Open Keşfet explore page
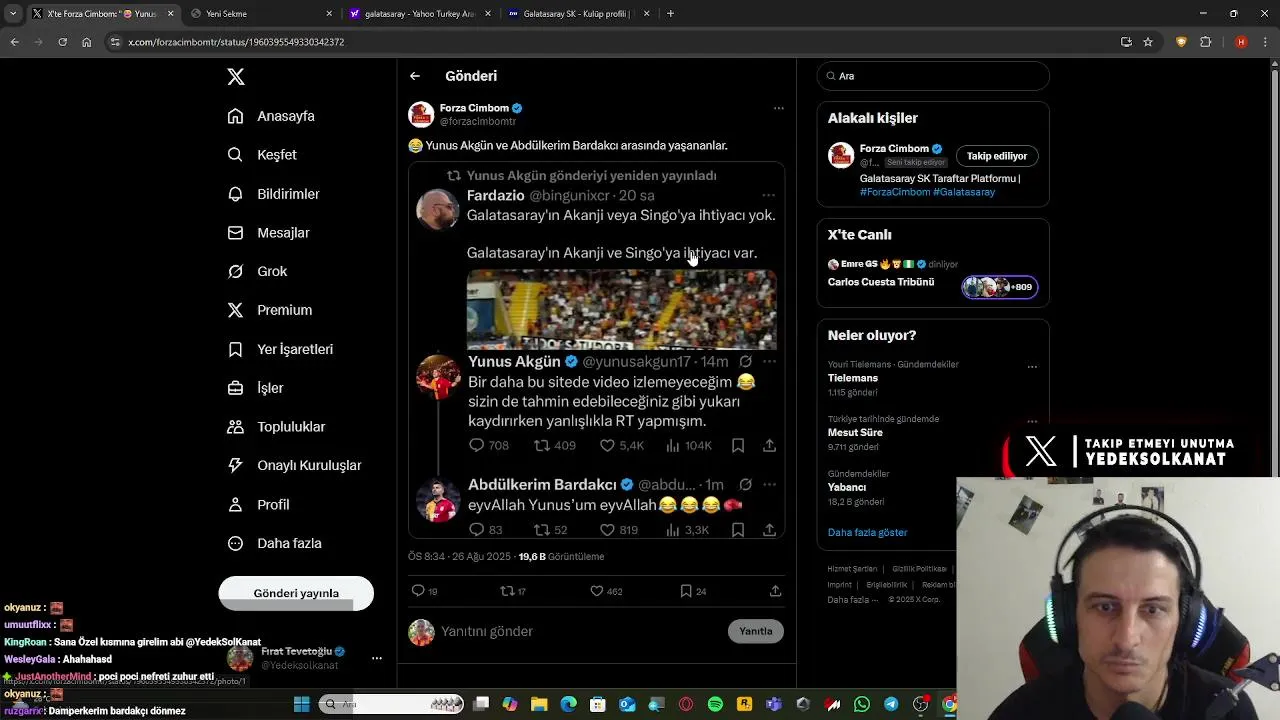 tap(262, 155)
